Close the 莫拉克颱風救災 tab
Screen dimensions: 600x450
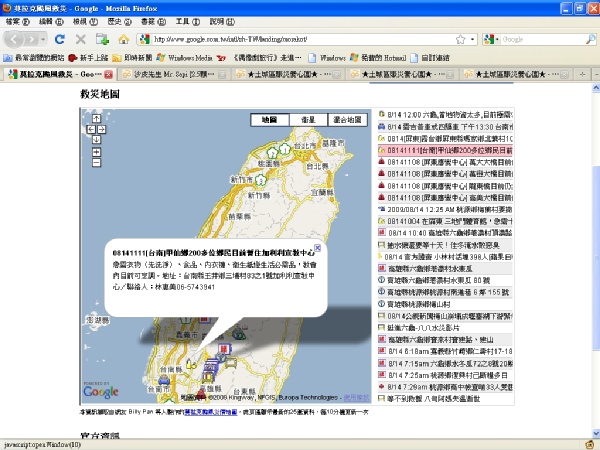108,74
